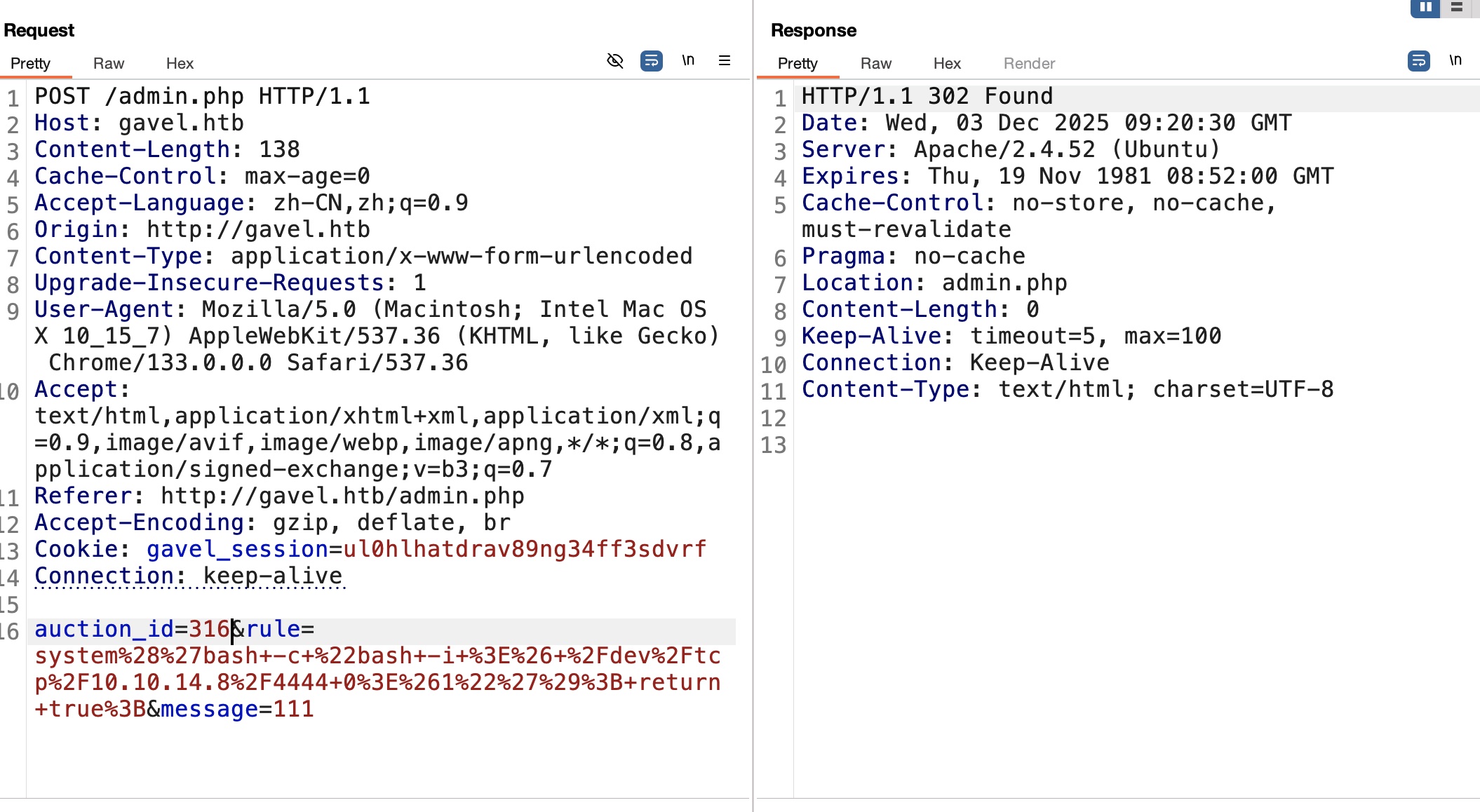Click the message=111 parameter in request body
Screen dimensions: 1480x812
[x=237, y=709]
